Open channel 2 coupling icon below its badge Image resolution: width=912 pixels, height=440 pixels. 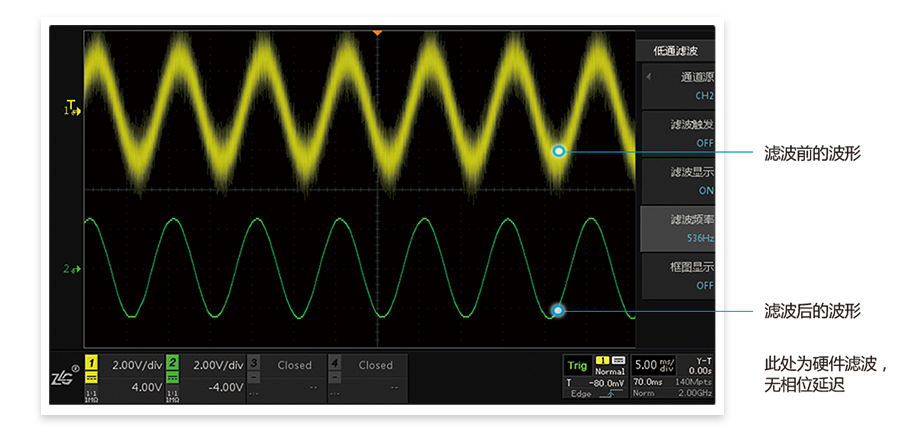click(173, 378)
